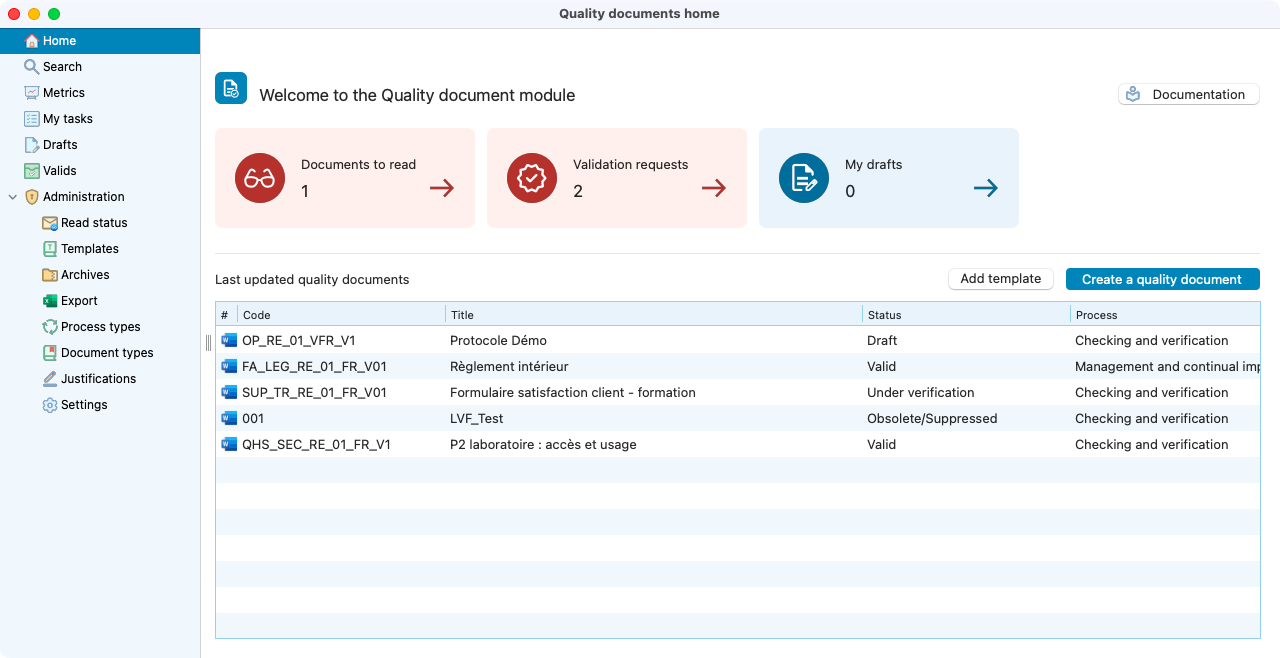Open the Validation requests card

coord(617,178)
